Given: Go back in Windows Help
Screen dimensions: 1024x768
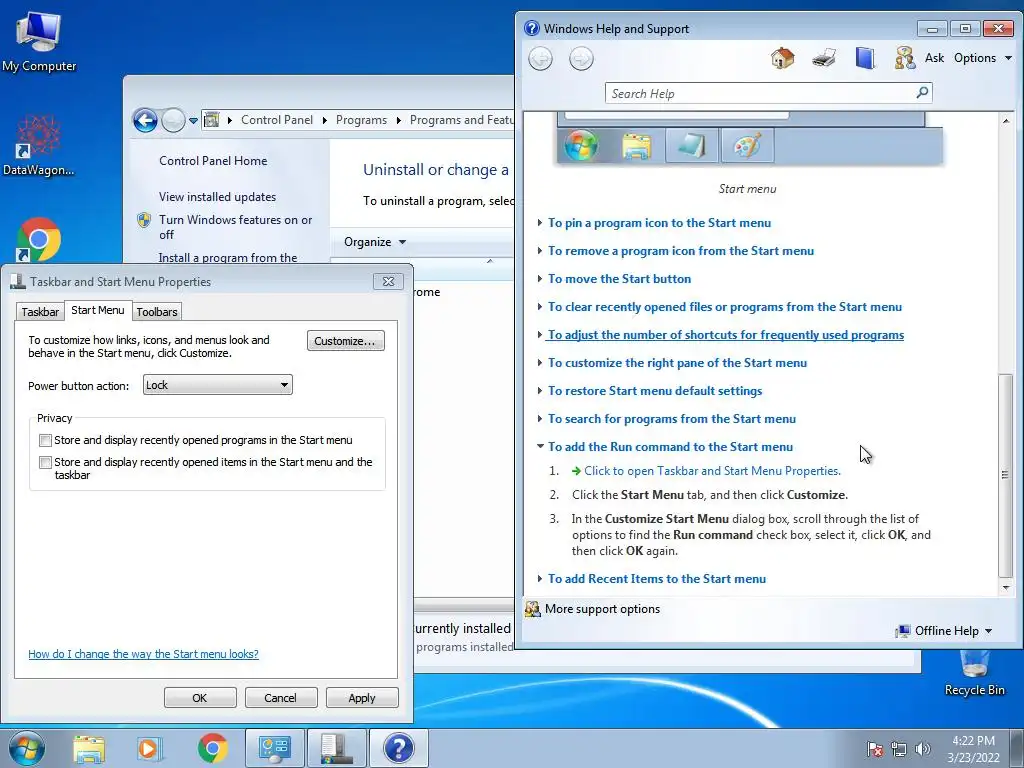Looking at the screenshot, I should (x=540, y=59).
